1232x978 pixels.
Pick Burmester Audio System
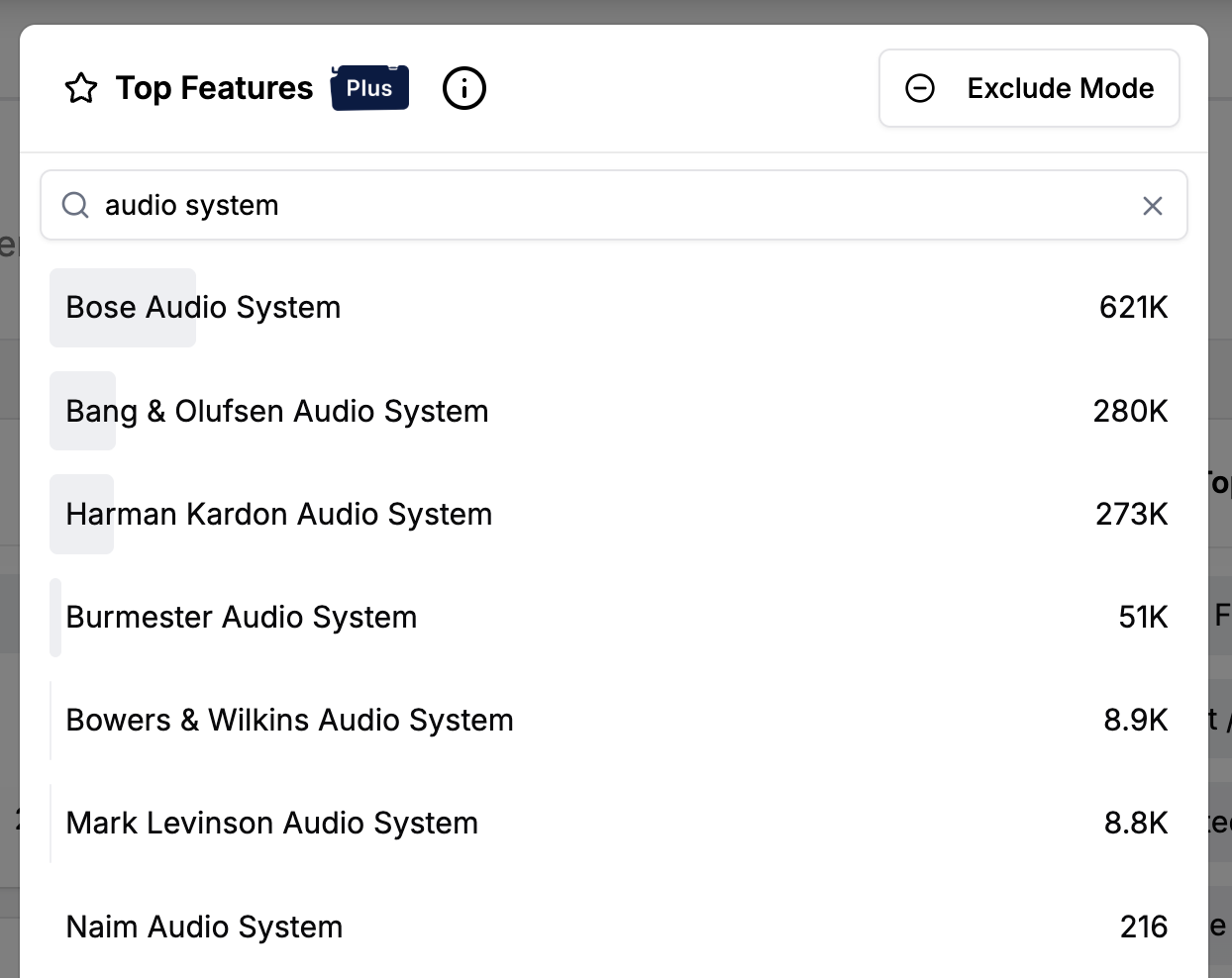click(x=614, y=617)
